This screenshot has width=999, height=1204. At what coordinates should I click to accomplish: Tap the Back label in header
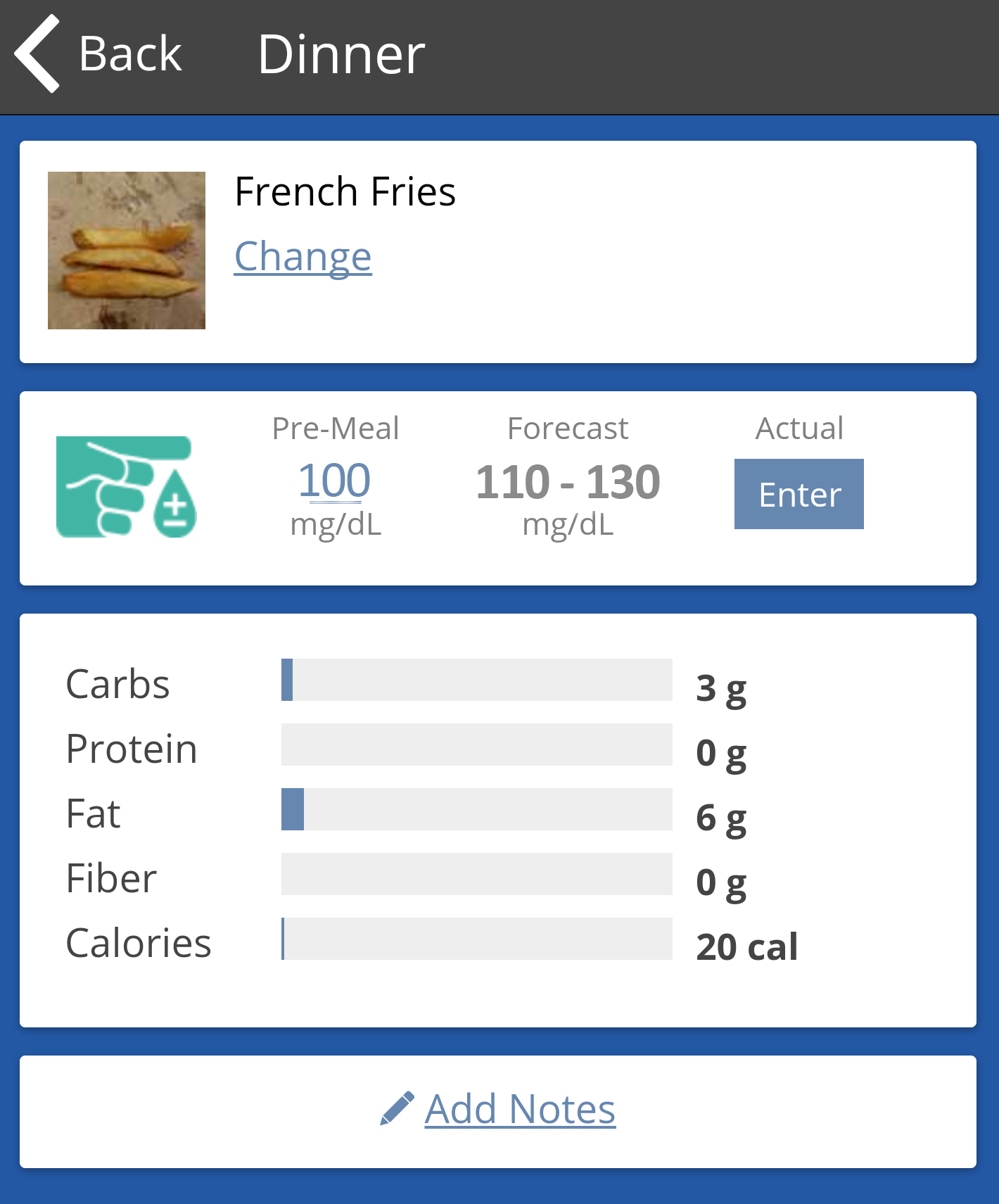tap(130, 54)
